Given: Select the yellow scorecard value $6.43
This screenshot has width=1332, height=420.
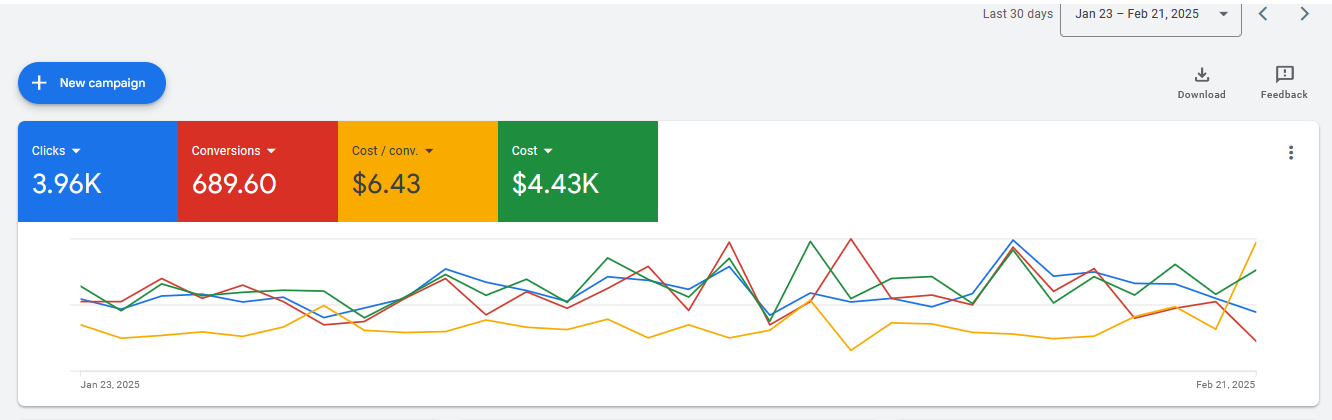Looking at the screenshot, I should click(386, 184).
